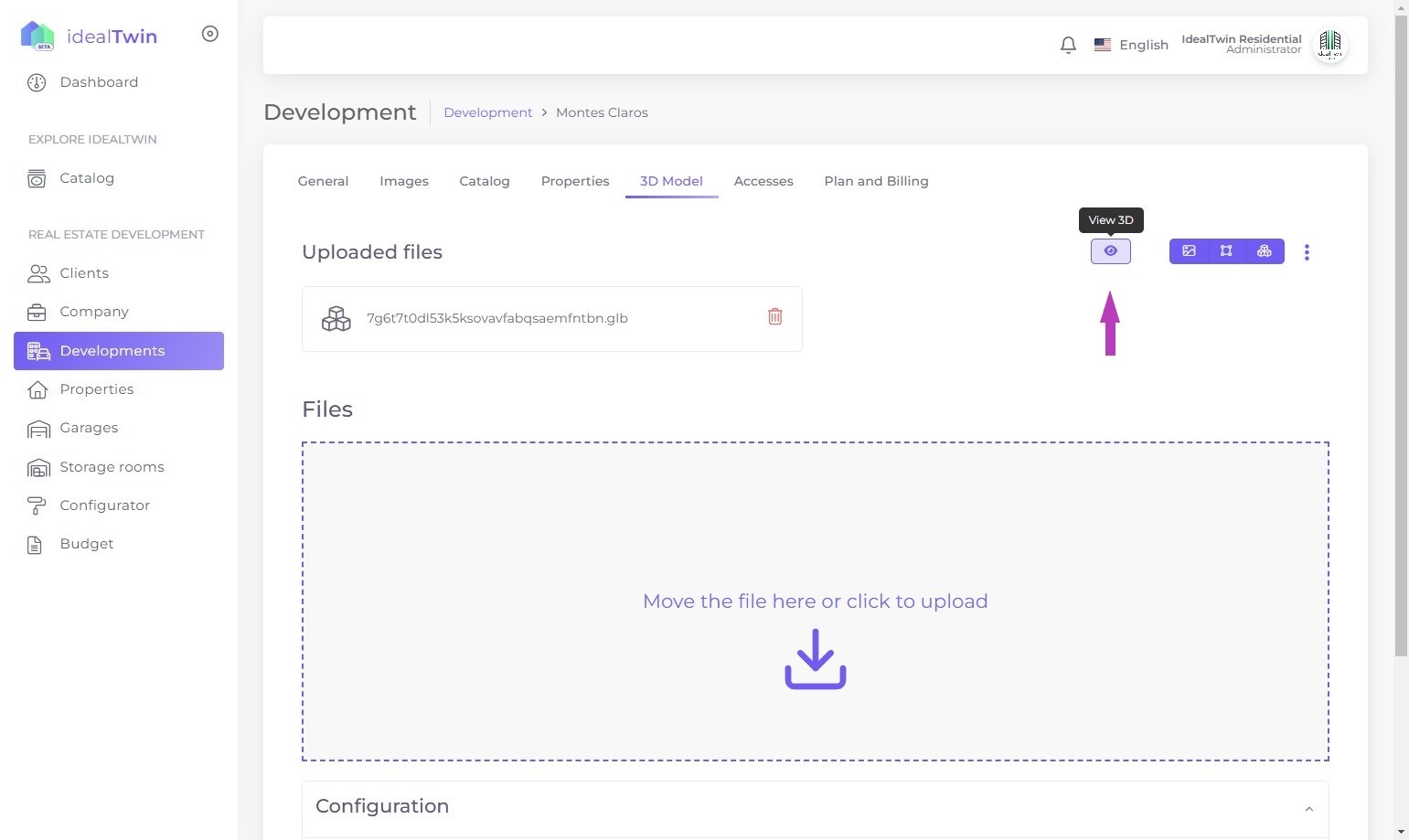Click the page vertical scrollbar
Viewport: 1409px width, 840px height.
(x=1401, y=366)
